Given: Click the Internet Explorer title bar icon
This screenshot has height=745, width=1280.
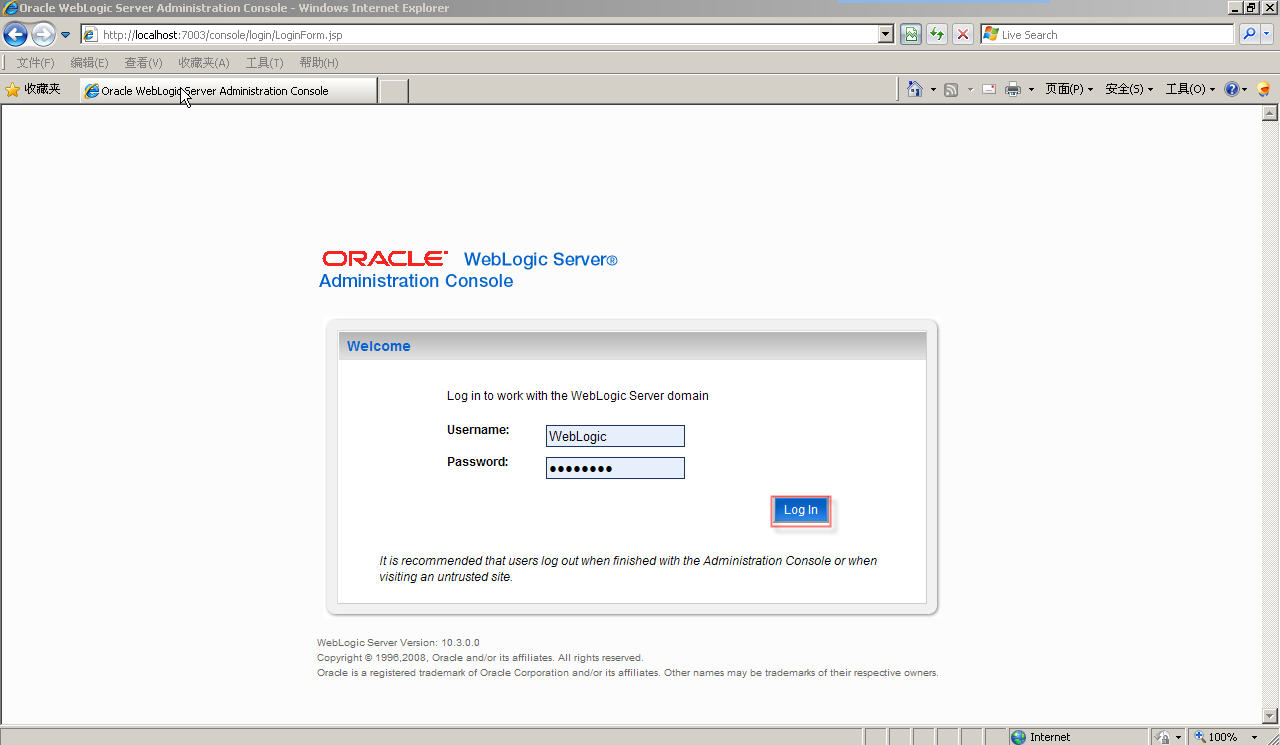Looking at the screenshot, I should click(9, 8).
